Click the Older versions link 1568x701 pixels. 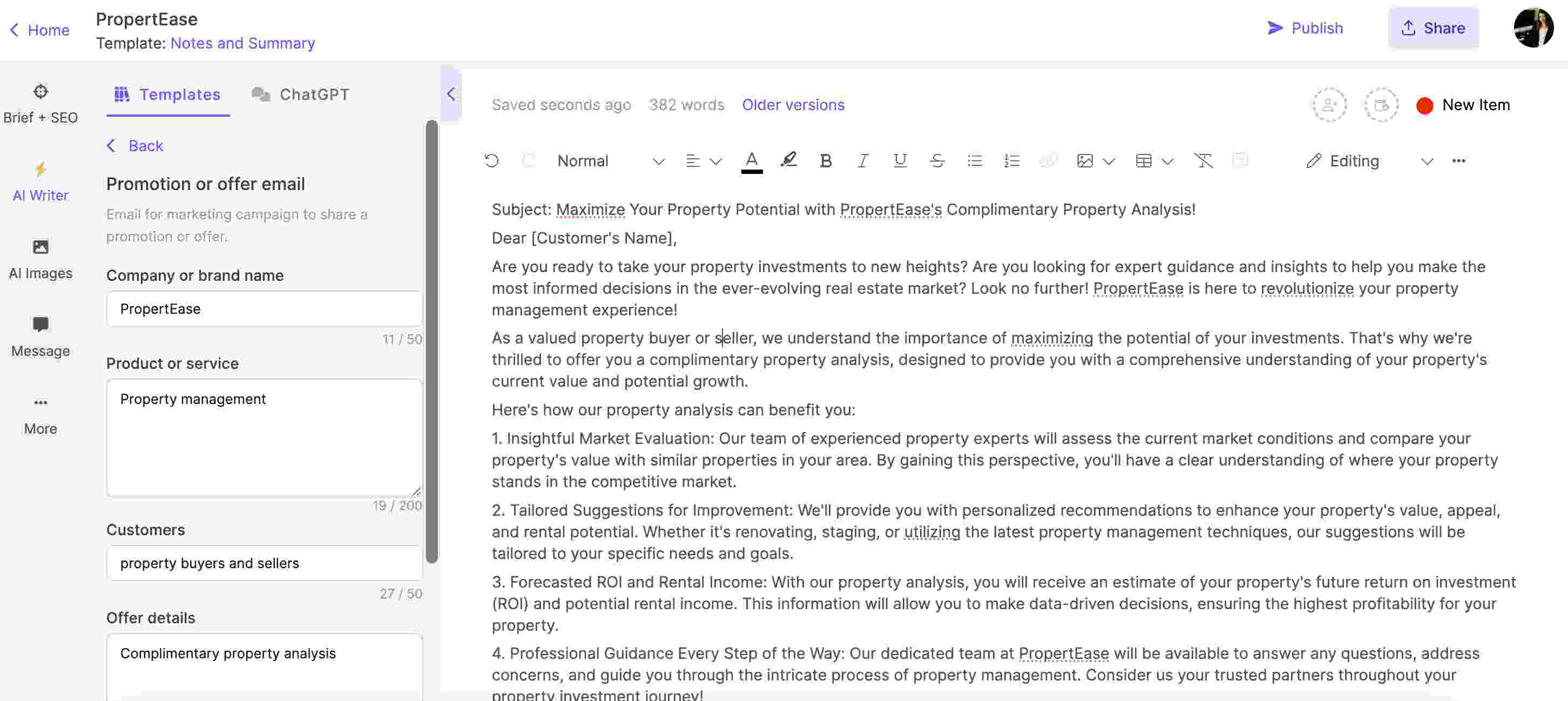(x=793, y=104)
